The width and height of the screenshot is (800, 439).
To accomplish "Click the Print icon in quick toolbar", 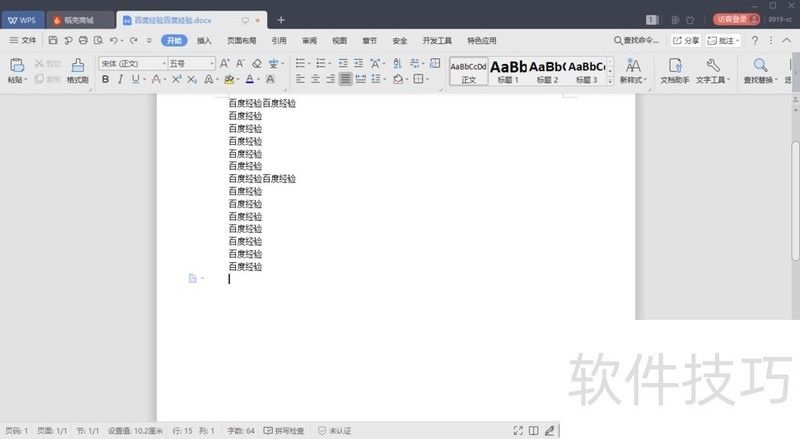I will coord(83,40).
